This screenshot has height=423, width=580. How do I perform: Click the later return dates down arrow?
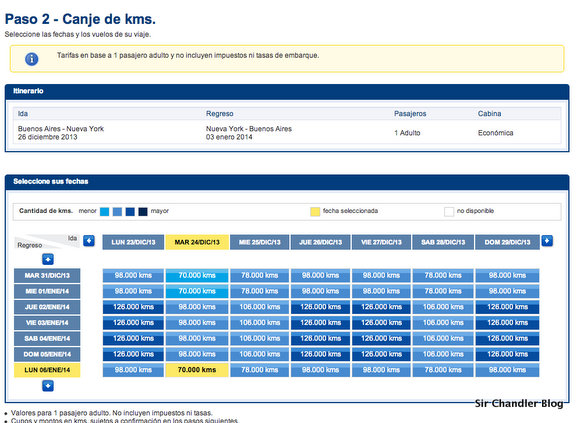[48, 386]
